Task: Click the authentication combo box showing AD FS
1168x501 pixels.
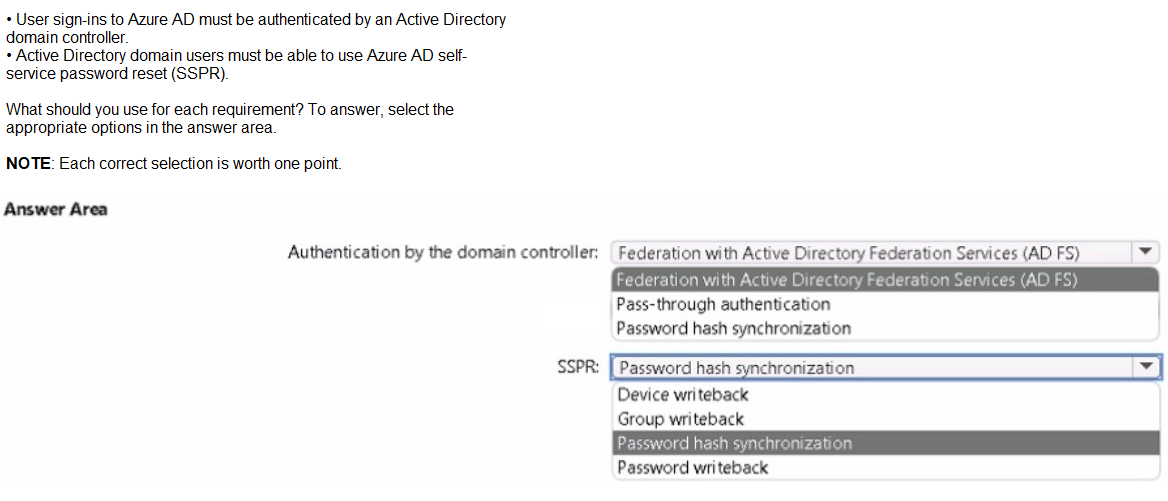Action: point(885,252)
